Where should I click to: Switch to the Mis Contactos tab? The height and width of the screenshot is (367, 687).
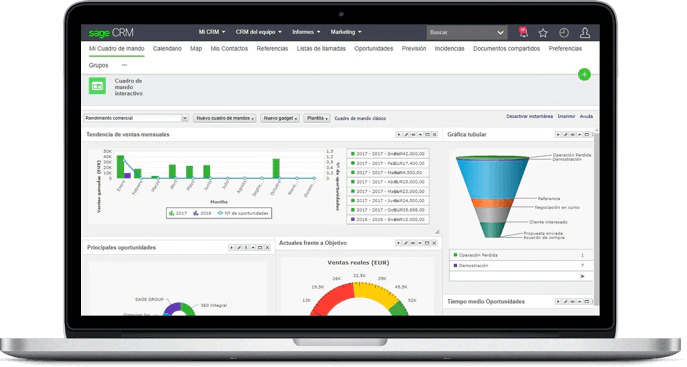tap(229, 49)
